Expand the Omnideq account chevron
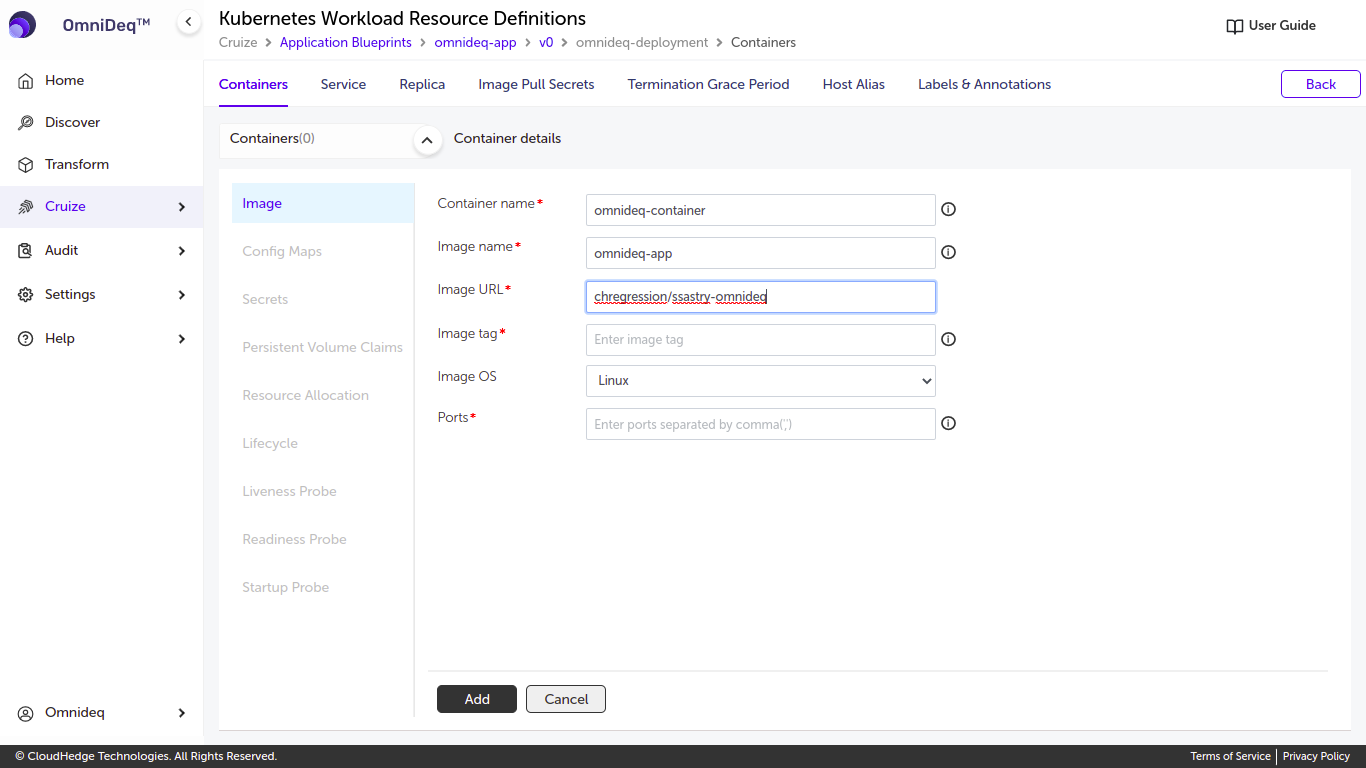The height and width of the screenshot is (768, 1366). (182, 713)
